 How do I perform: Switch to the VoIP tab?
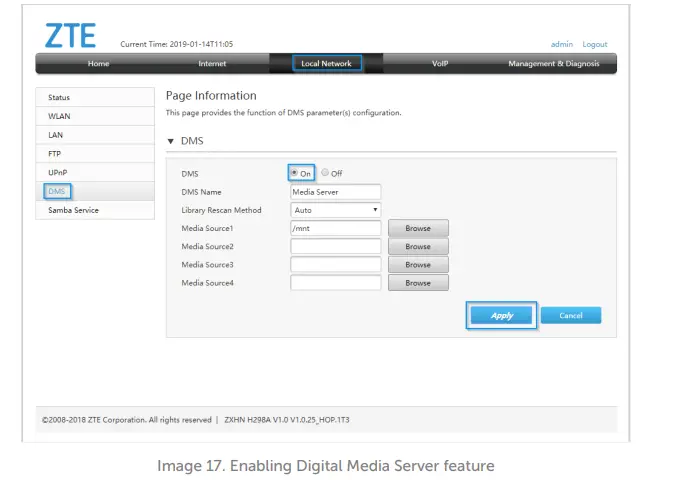pos(440,64)
